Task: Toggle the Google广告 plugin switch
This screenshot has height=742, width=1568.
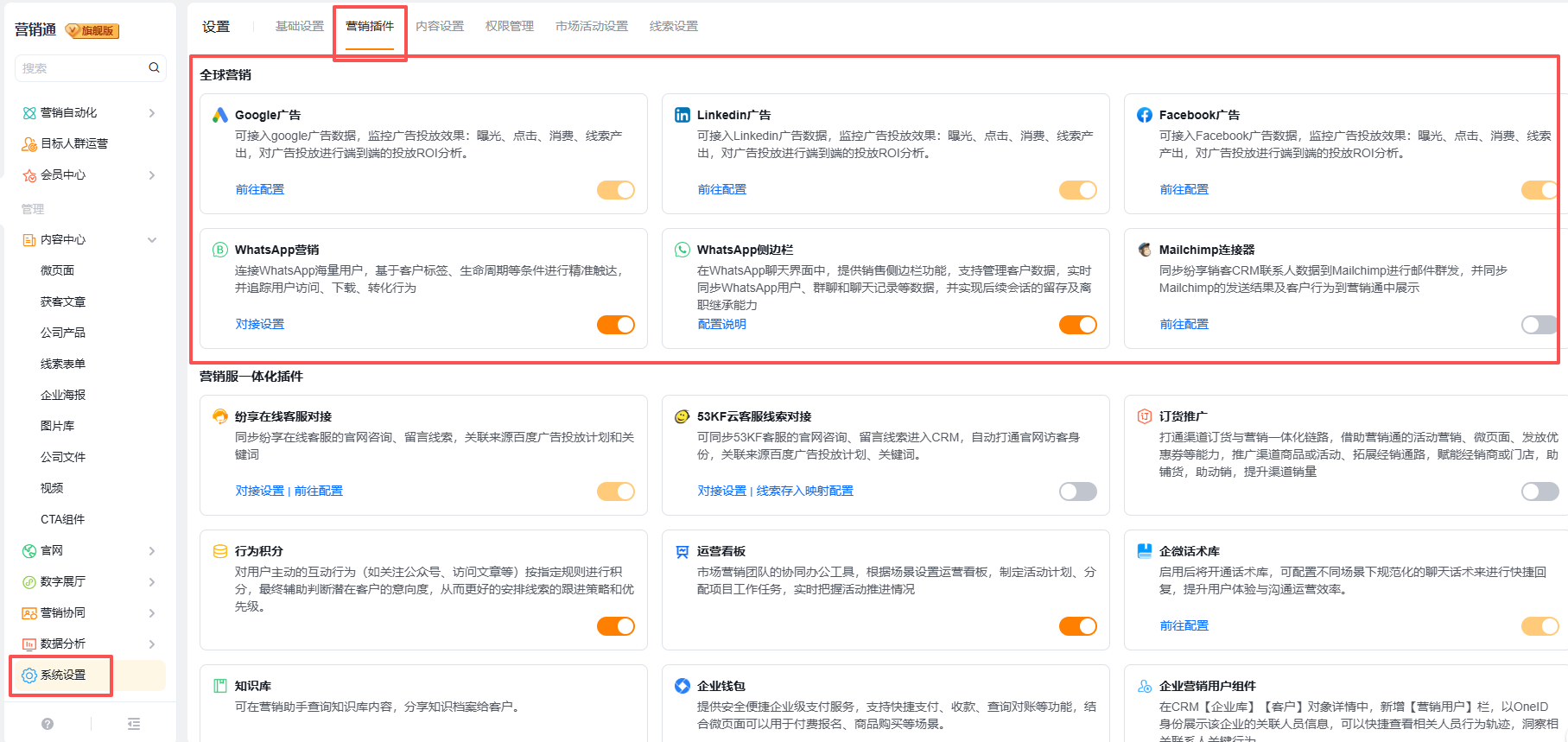Action: [616, 190]
